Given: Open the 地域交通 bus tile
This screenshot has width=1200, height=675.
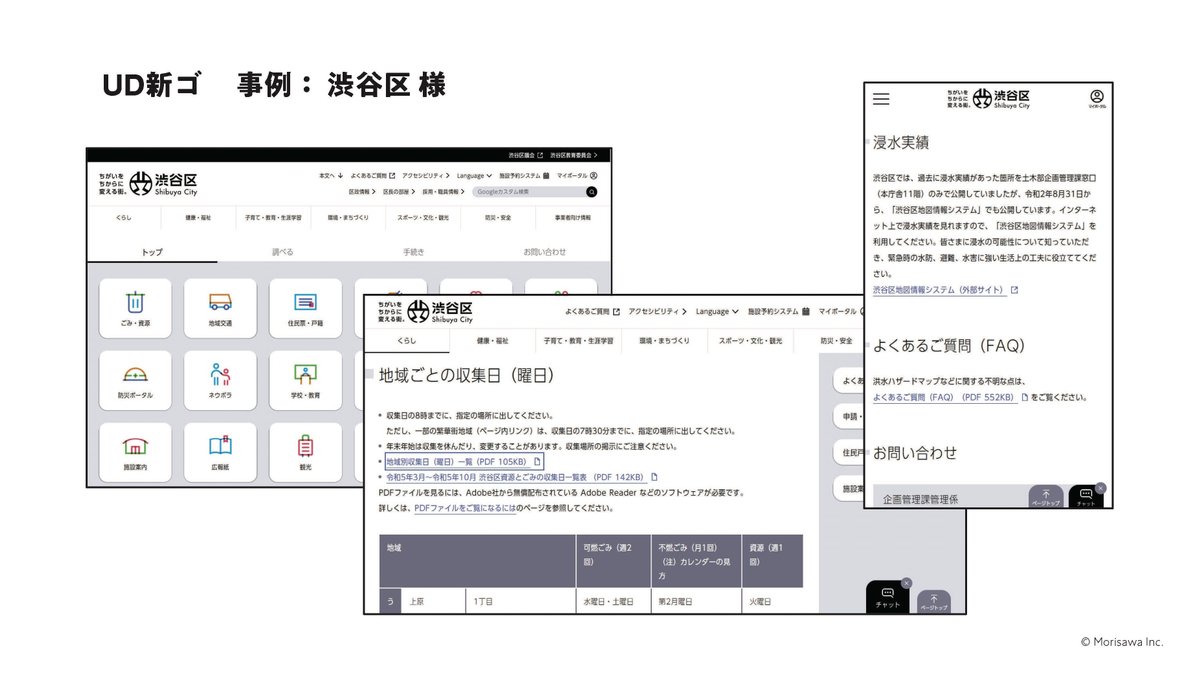Looking at the screenshot, I should tap(220, 309).
